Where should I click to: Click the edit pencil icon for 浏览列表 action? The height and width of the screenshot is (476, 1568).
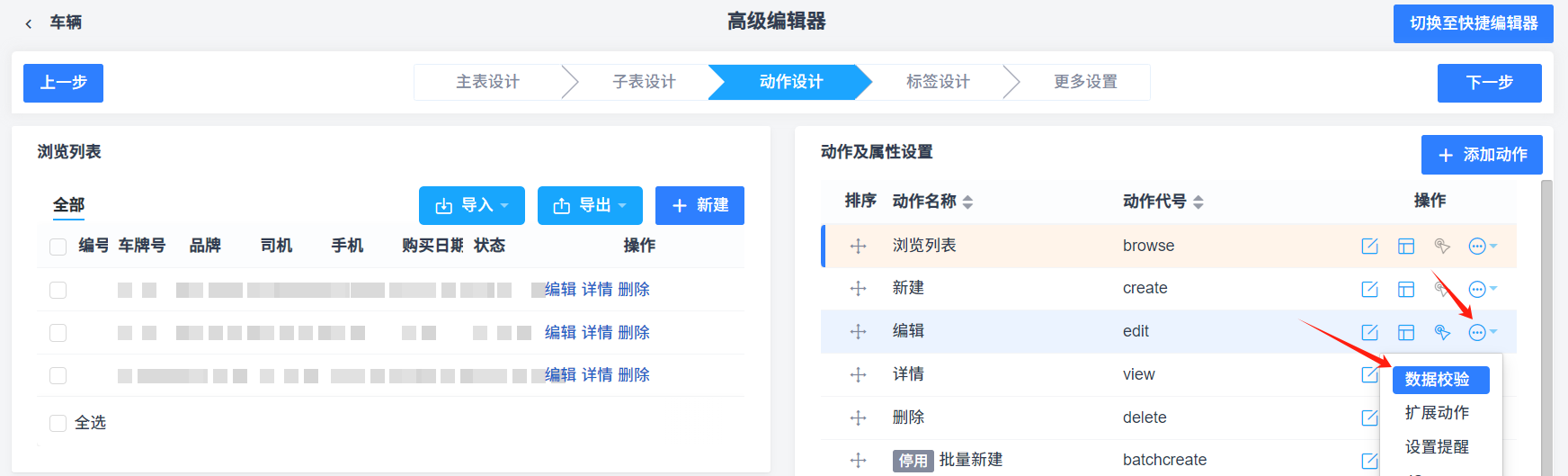click(x=1369, y=247)
